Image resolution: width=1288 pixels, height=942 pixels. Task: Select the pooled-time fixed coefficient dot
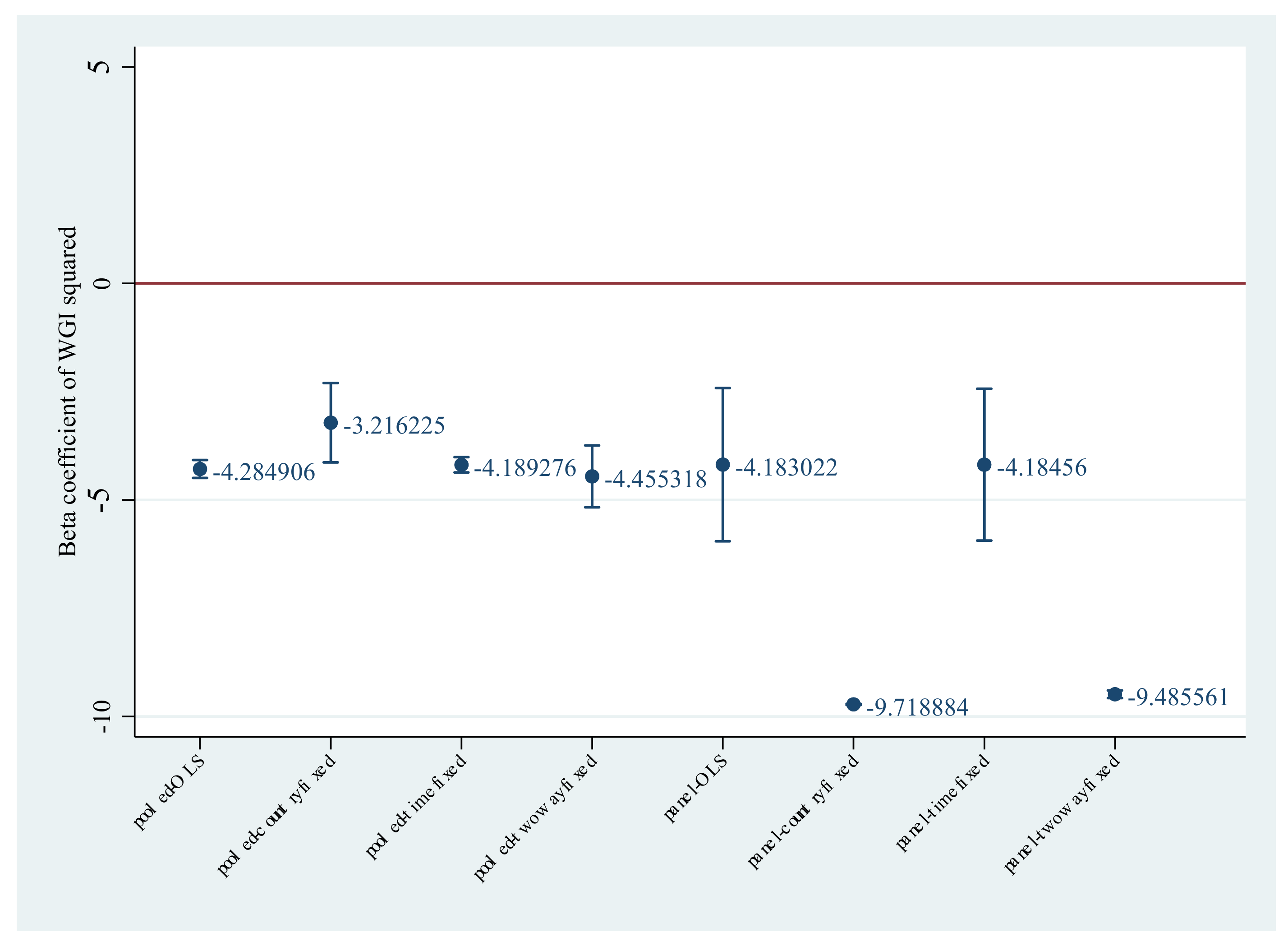click(461, 465)
